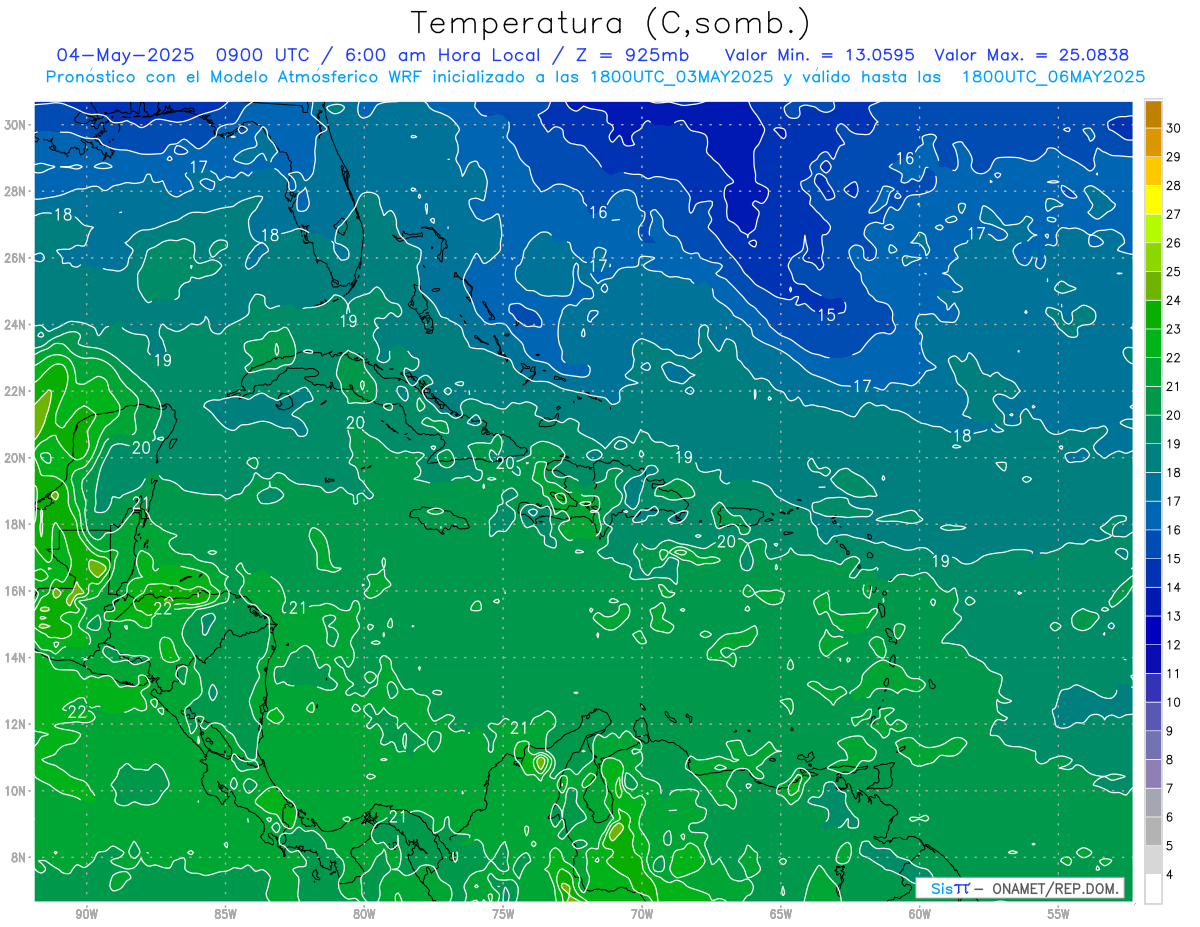Click the legend color band between 15 and 16
1200x927 pixels.
(1153, 545)
